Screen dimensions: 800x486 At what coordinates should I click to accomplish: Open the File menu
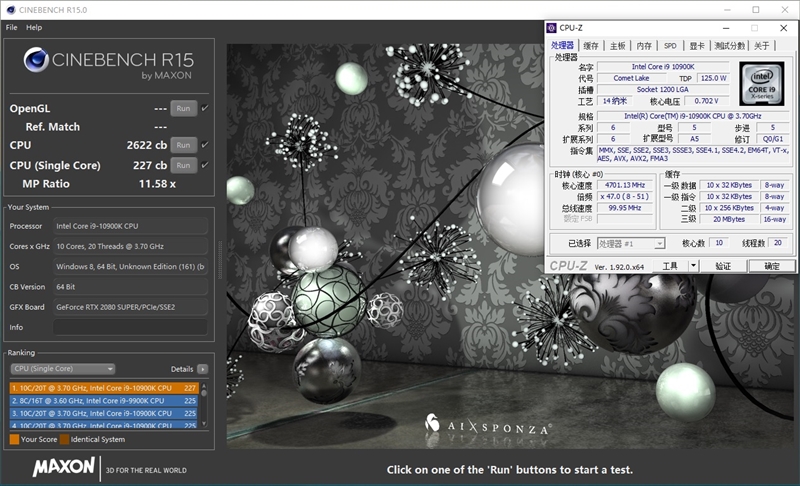(x=12, y=27)
